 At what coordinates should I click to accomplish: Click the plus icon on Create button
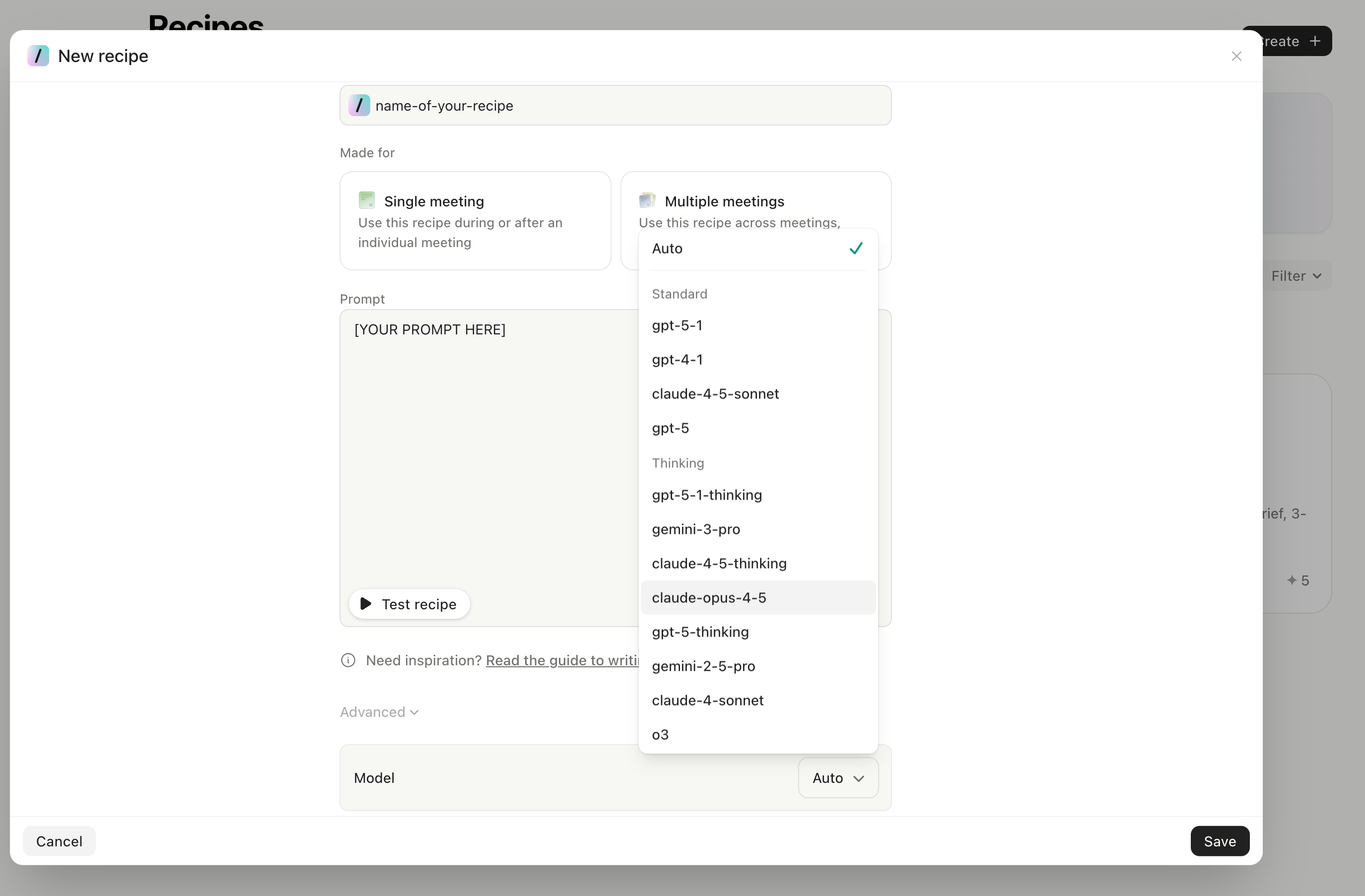coord(1316,41)
